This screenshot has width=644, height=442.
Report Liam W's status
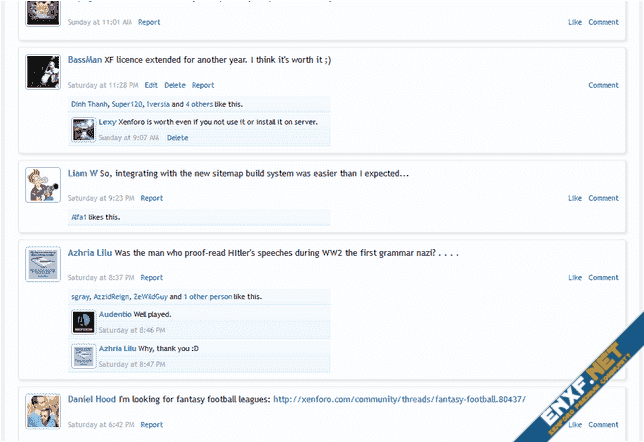pos(151,198)
